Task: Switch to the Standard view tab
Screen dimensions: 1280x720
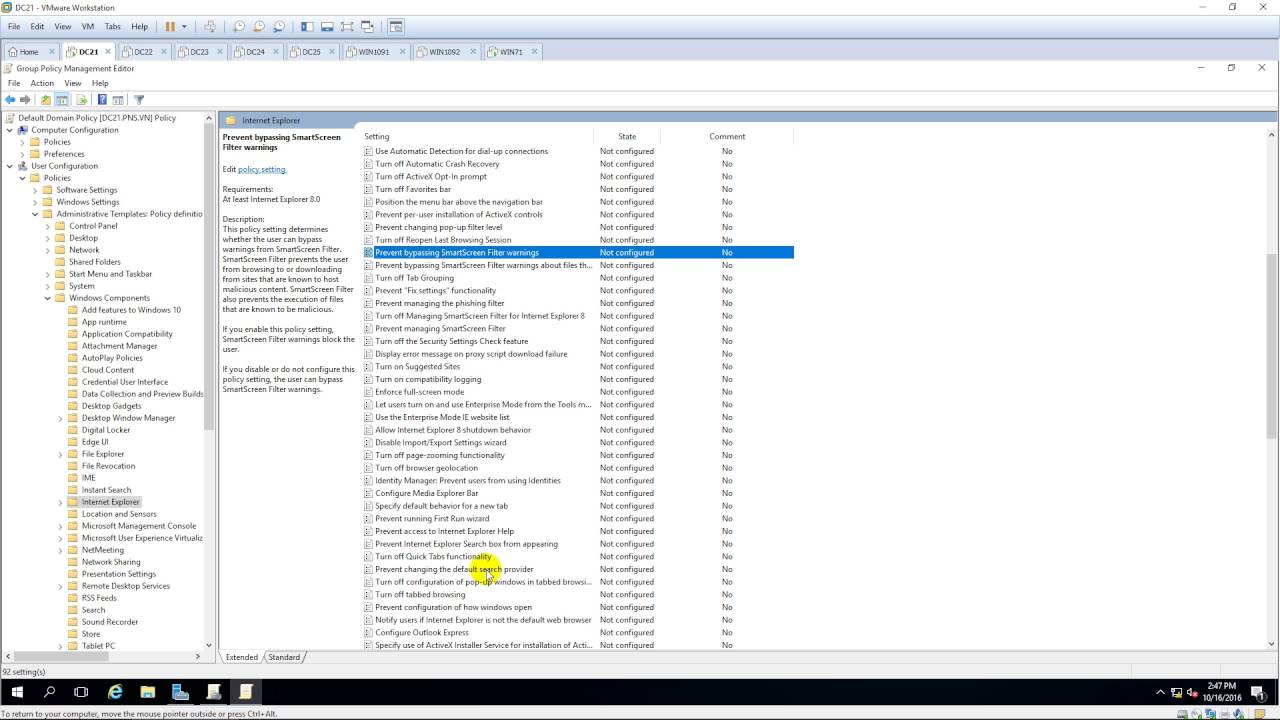Action: tap(284, 657)
